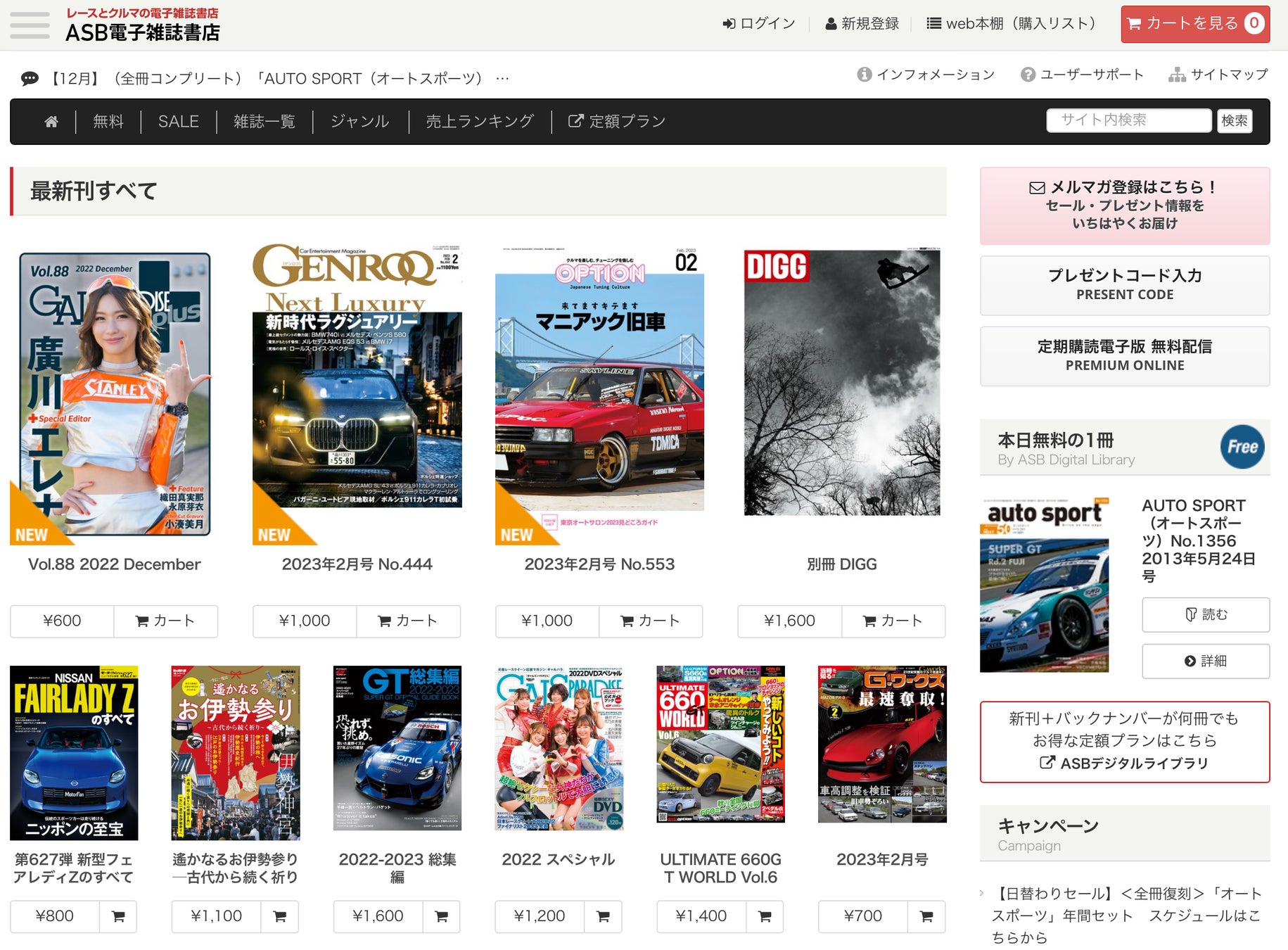This screenshot has height=950, width=1288.
Task: Open the お伊勢参り cover thumbnail
Action: pos(236,753)
